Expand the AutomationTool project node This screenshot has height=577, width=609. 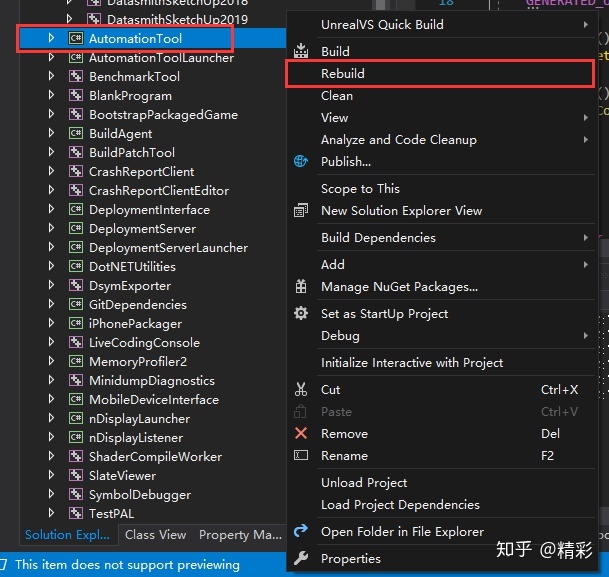[51, 38]
